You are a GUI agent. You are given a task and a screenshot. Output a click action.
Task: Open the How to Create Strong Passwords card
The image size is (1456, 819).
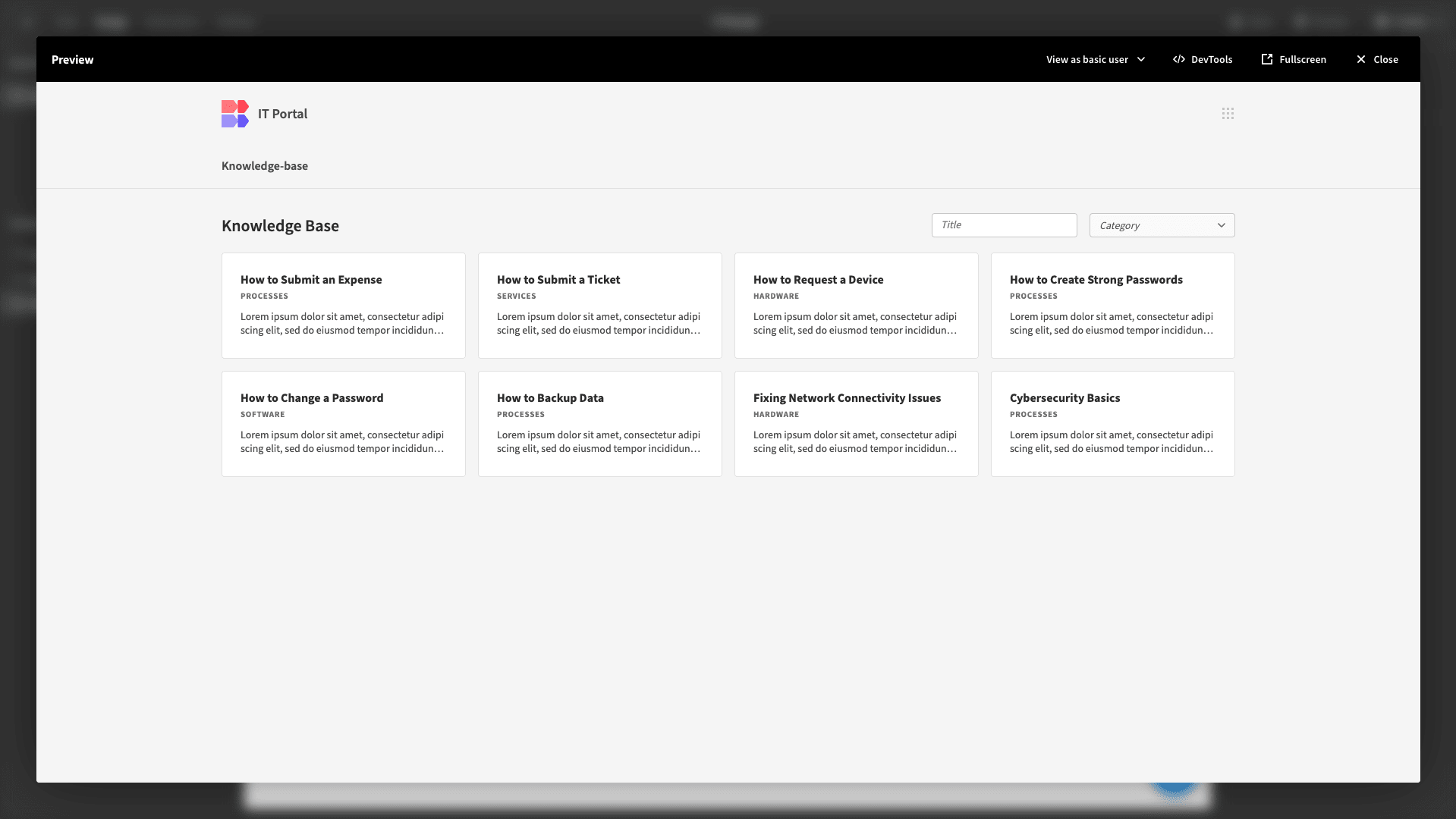1113,306
